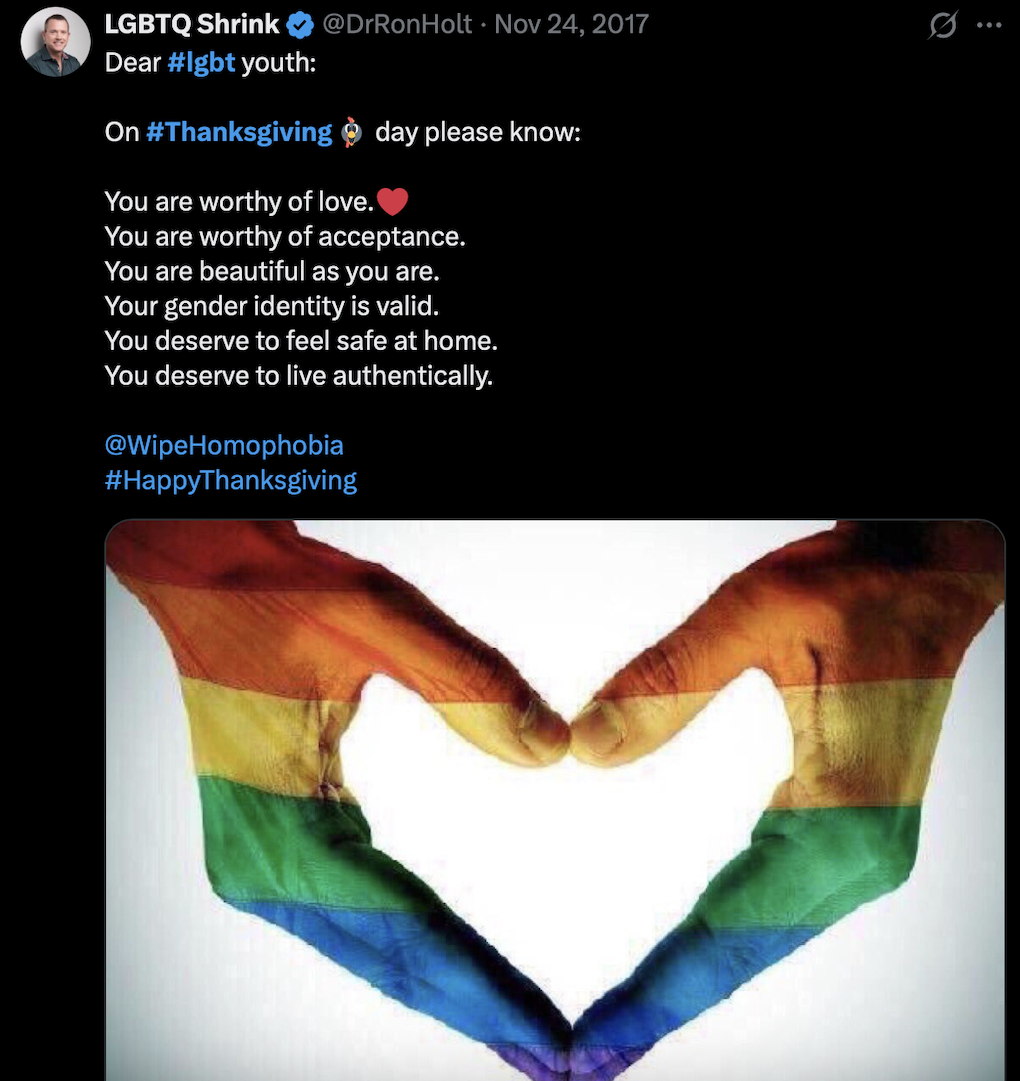Open the three-dot more options menu

pyautogui.click(x=988, y=26)
